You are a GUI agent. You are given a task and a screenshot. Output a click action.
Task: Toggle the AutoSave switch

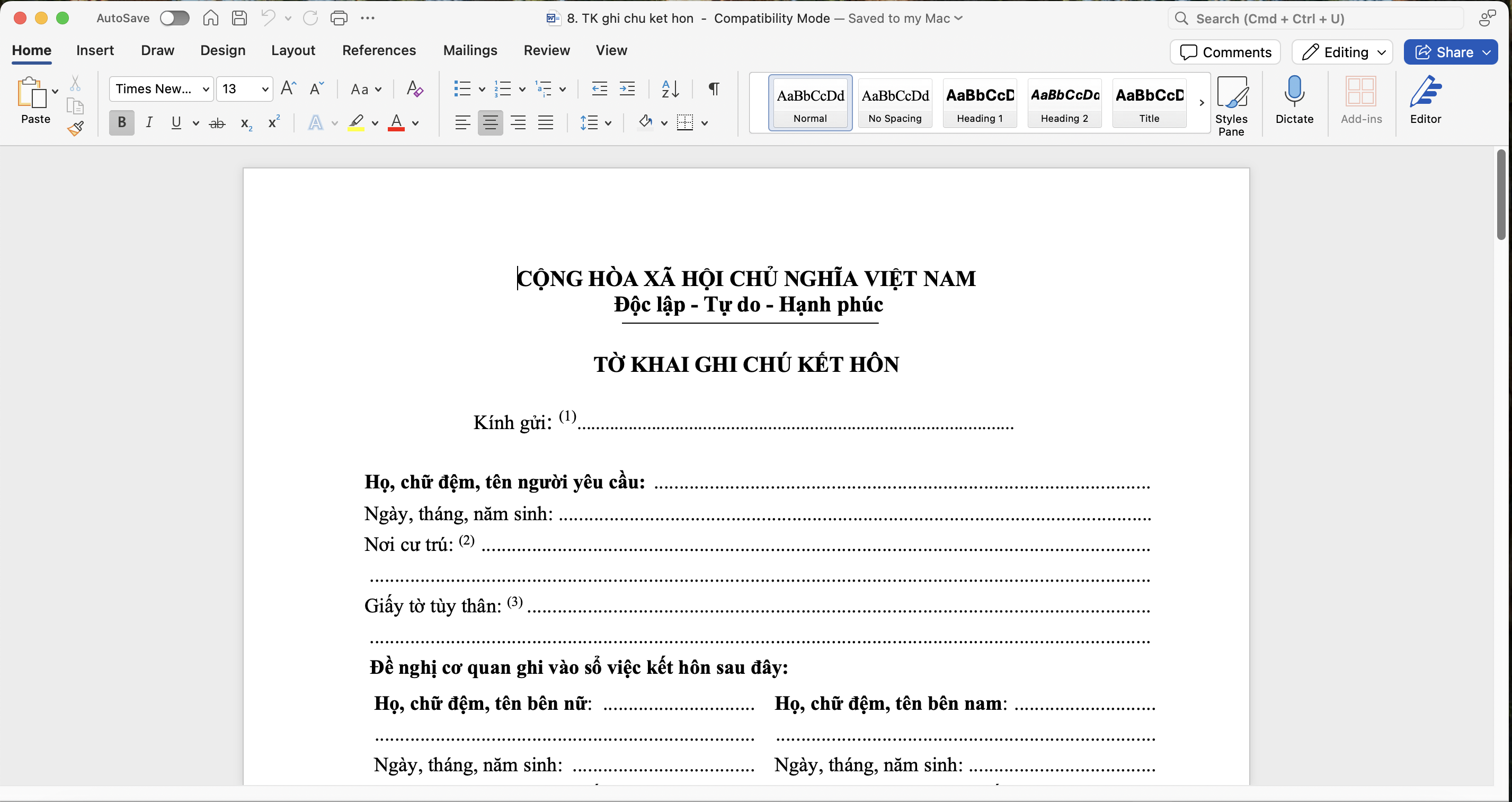175,18
